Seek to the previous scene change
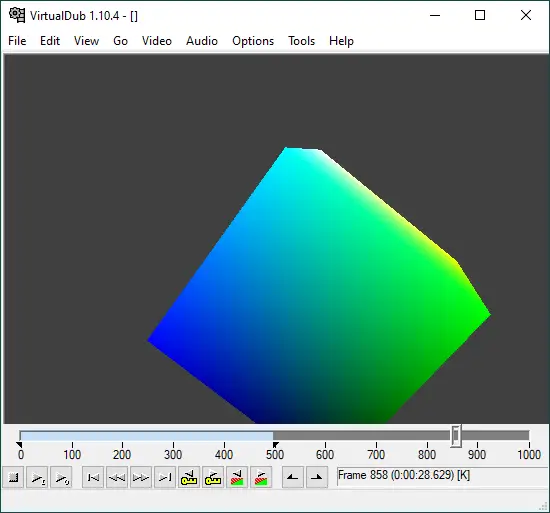550x513 pixels. click(237, 477)
